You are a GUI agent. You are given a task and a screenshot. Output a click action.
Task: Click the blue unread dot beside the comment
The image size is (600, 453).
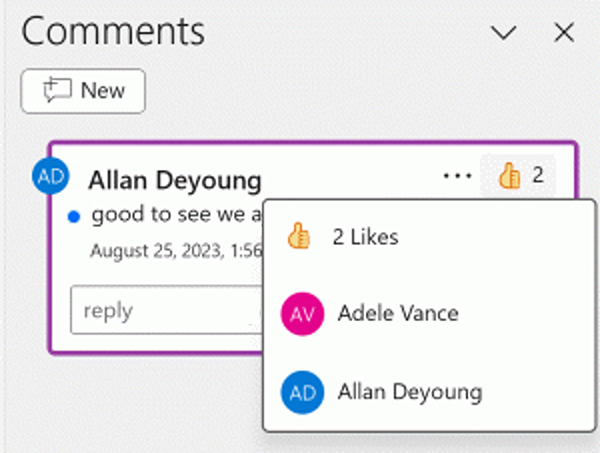click(x=74, y=215)
